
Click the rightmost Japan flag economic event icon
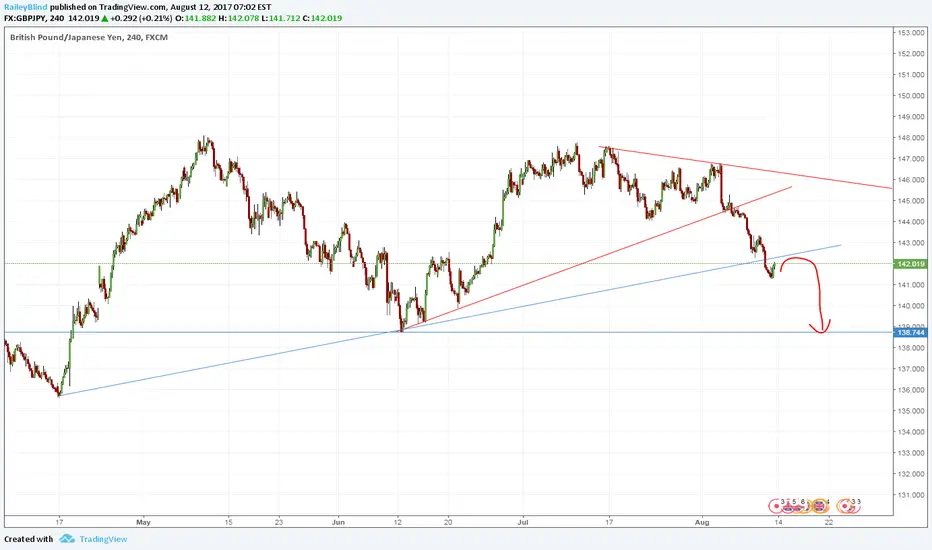pyautogui.click(x=845, y=506)
